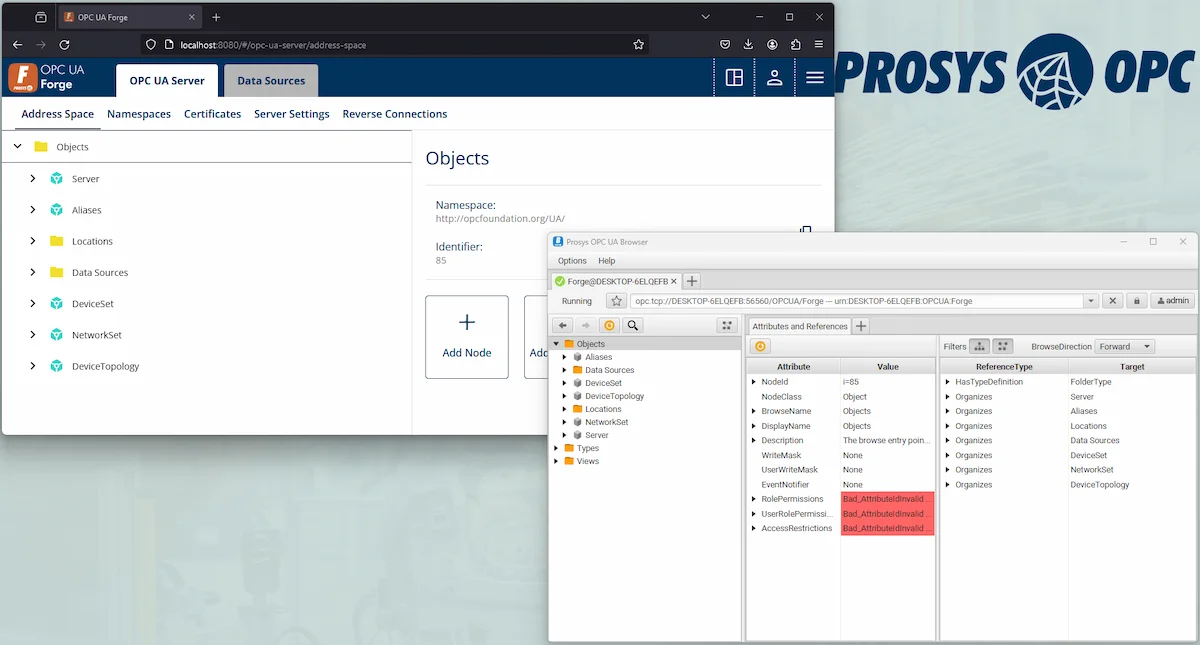Viewport: 1200px width, 645px height.
Task: Expand Data Sources folder in Forge
Action: click(33, 272)
